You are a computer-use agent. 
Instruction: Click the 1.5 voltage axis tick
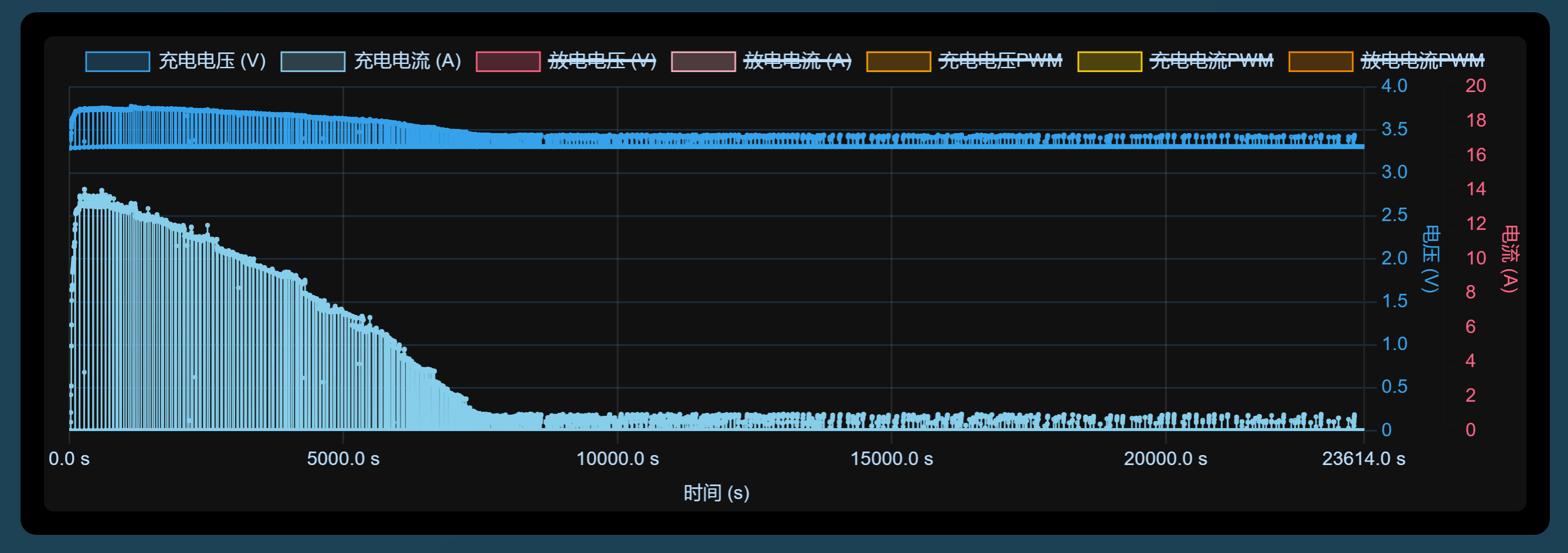tap(1394, 301)
